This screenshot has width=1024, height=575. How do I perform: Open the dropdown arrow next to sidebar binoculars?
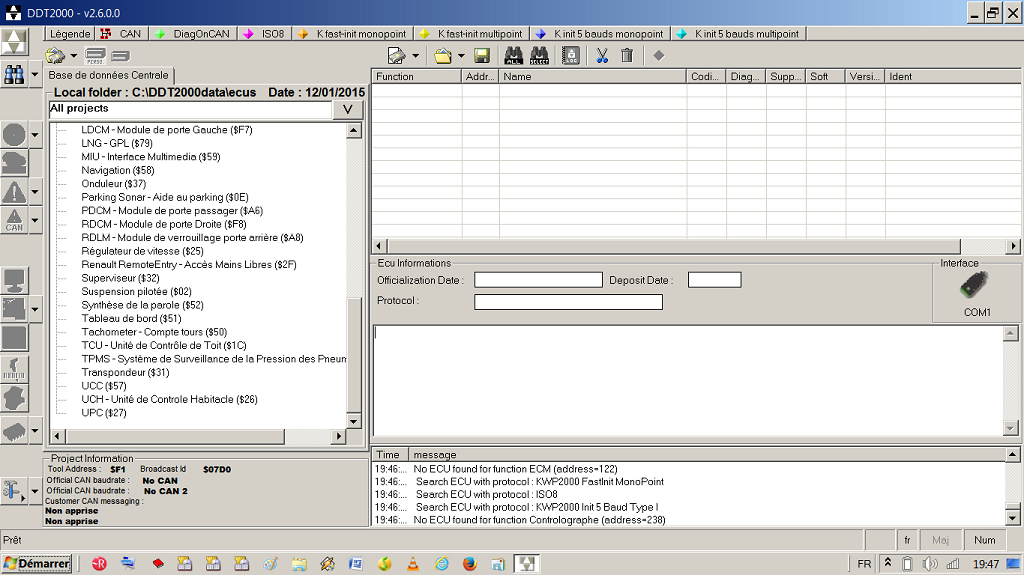tap(35, 74)
